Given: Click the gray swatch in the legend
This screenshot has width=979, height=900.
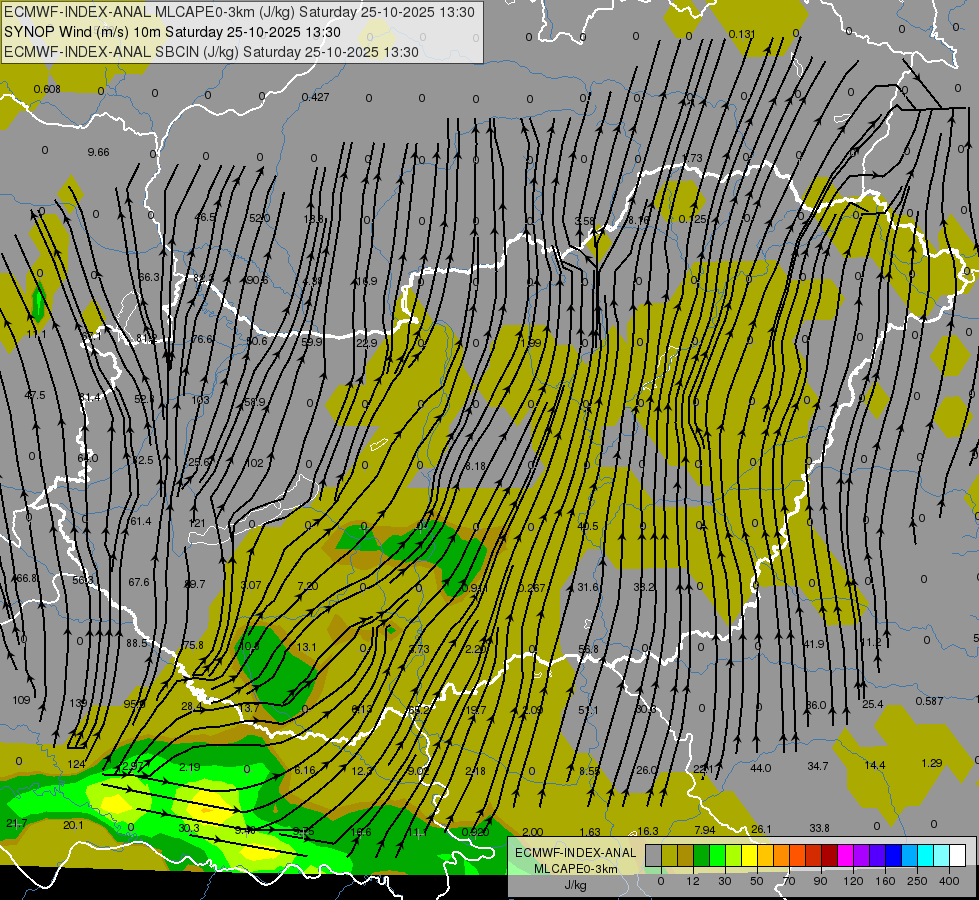Looking at the screenshot, I should (x=654, y=855).
